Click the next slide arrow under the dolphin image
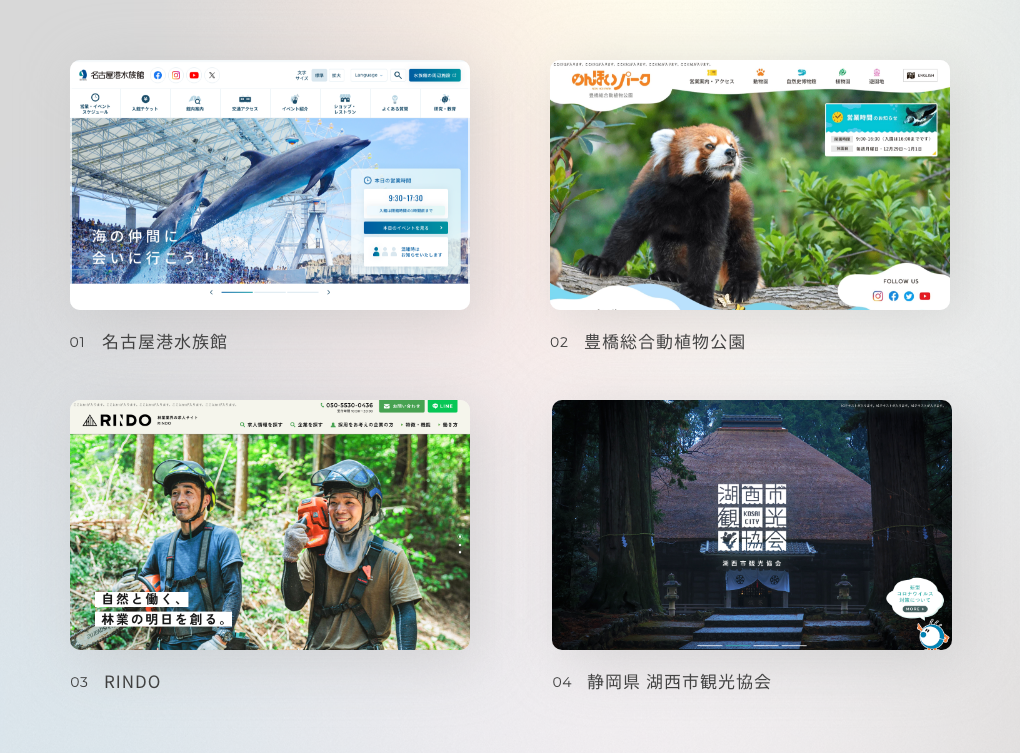The image size is (1020, 753). pyautogui.click(x=329, y=293)
